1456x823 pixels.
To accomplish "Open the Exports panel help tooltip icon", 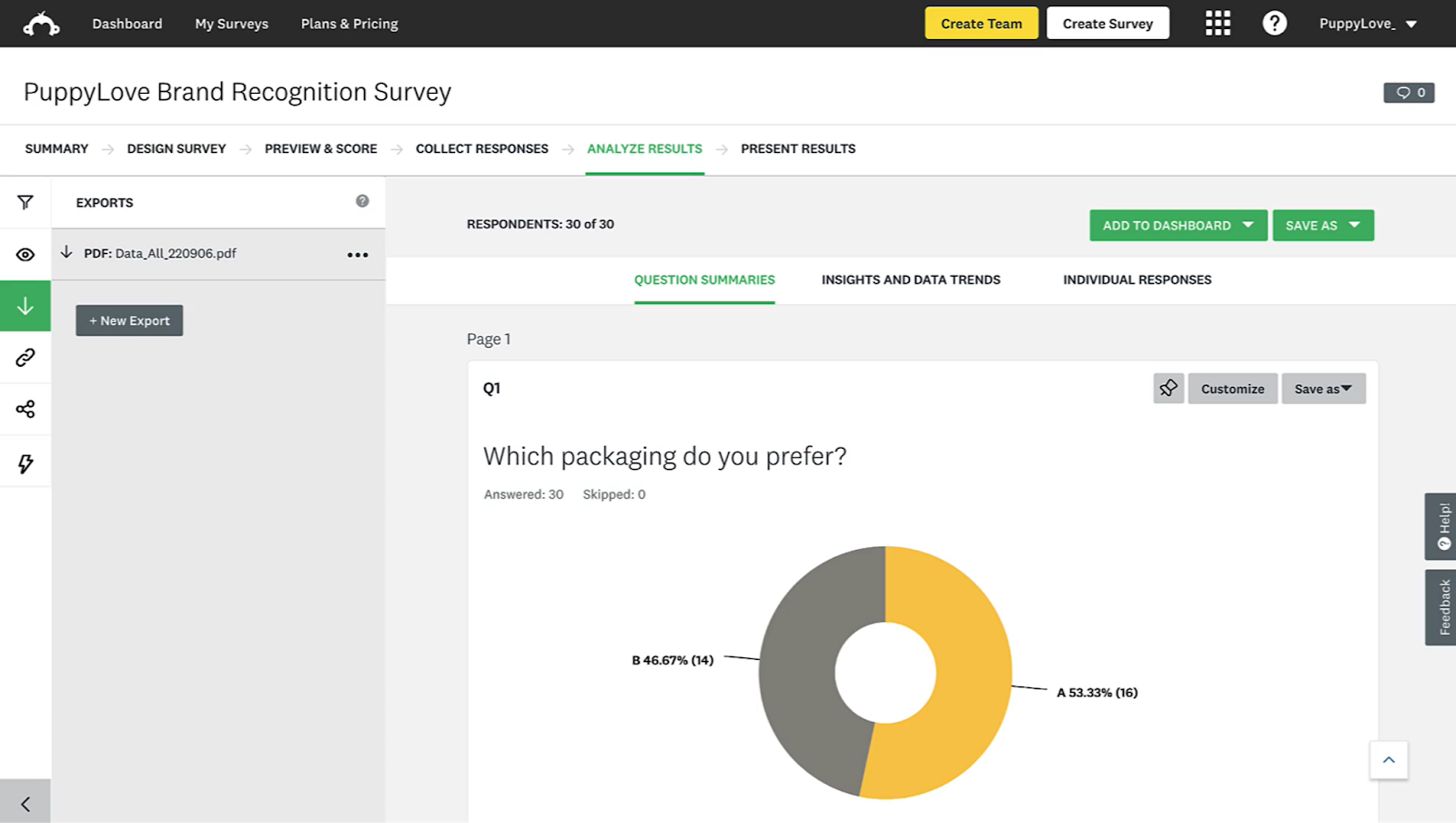I will pyautogui.click(x=362, y=200).
